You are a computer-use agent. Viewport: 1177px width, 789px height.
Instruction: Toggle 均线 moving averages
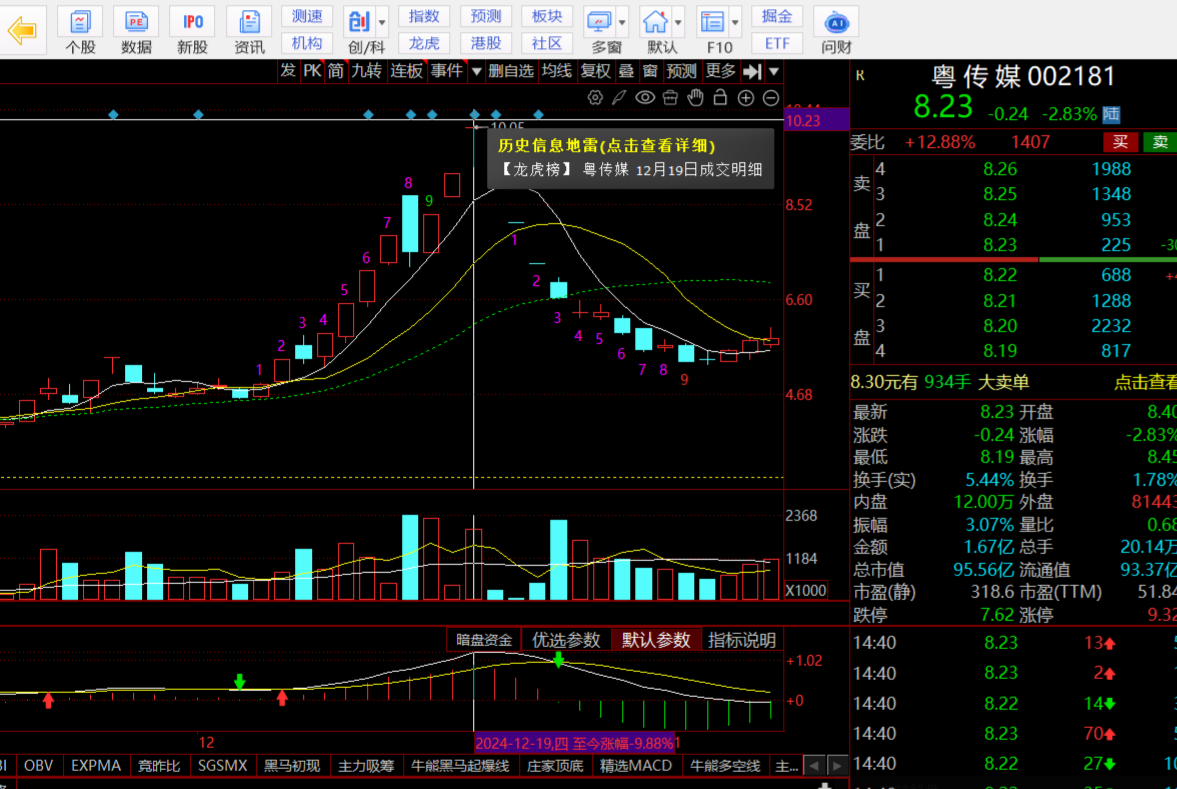tap(557, 71)
